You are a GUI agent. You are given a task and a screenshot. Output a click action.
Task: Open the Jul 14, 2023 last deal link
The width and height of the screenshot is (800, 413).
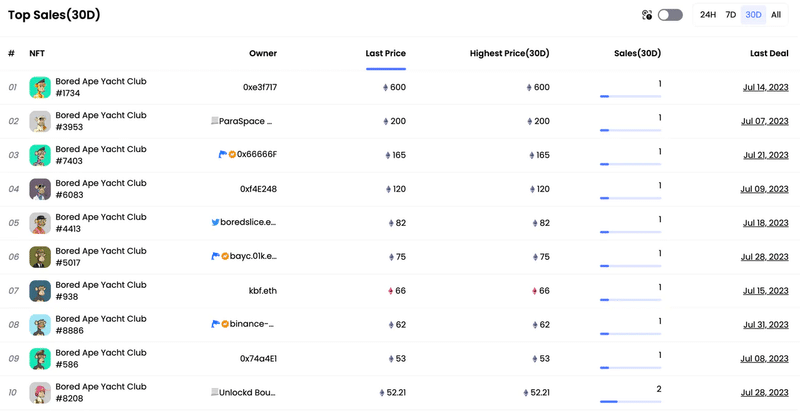[x=765, y=88]
